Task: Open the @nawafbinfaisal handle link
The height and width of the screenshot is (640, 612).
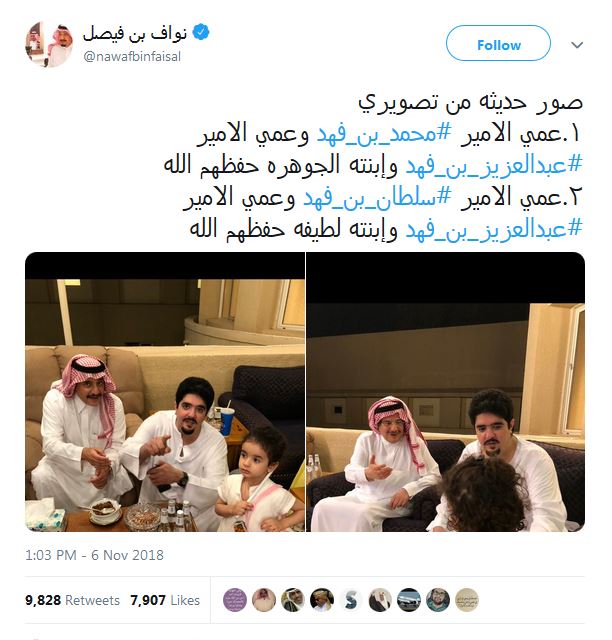Action: (132, 56)
